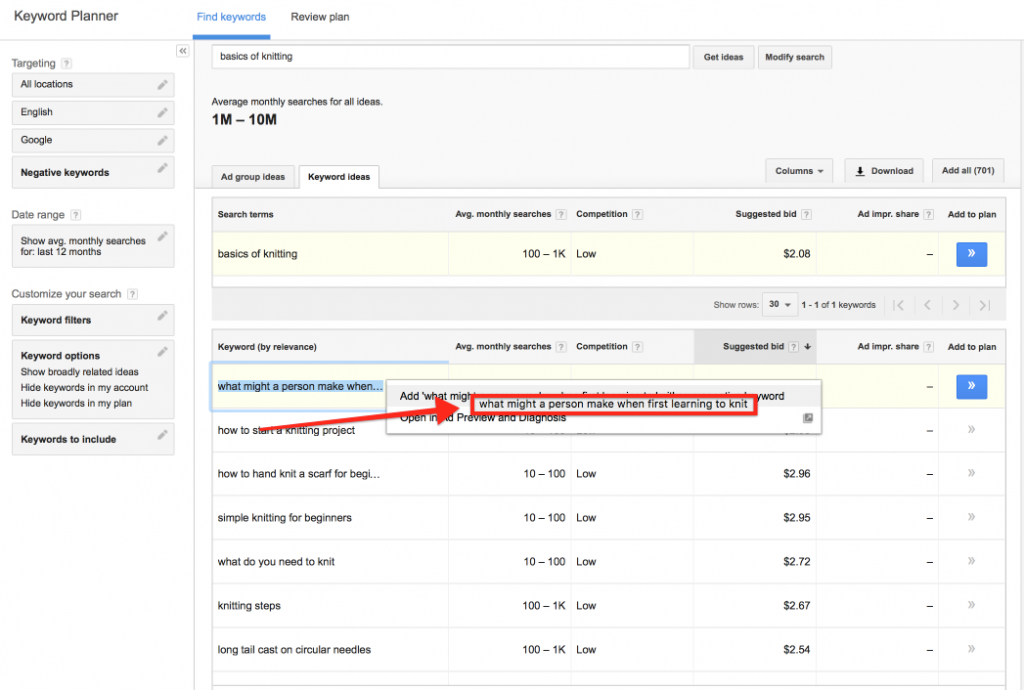Screen dimensions: 1024x690
Task: Open the Show rows 30 dropdown
Action: pyautogui.click(x=780, y=305)
